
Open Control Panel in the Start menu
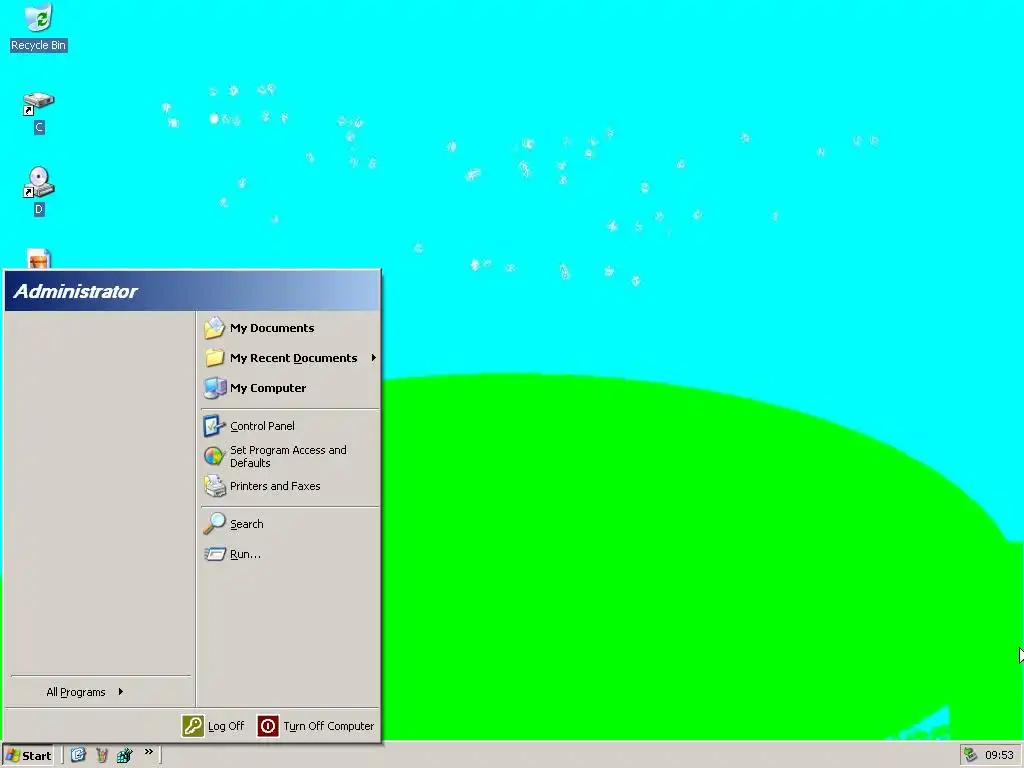pos(290,426)
